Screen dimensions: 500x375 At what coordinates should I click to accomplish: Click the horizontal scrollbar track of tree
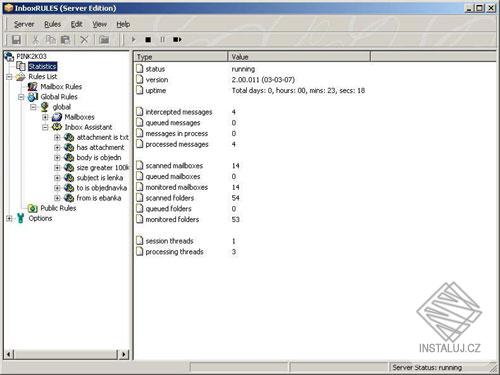(x=66, y=354)
